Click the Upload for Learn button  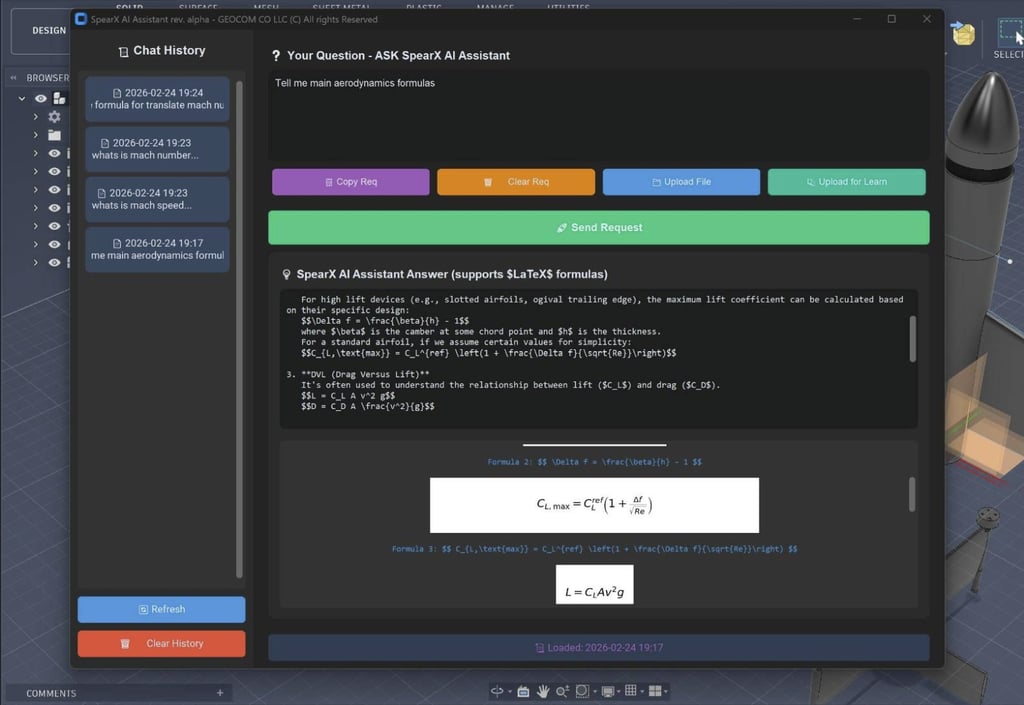pos(846,182)
